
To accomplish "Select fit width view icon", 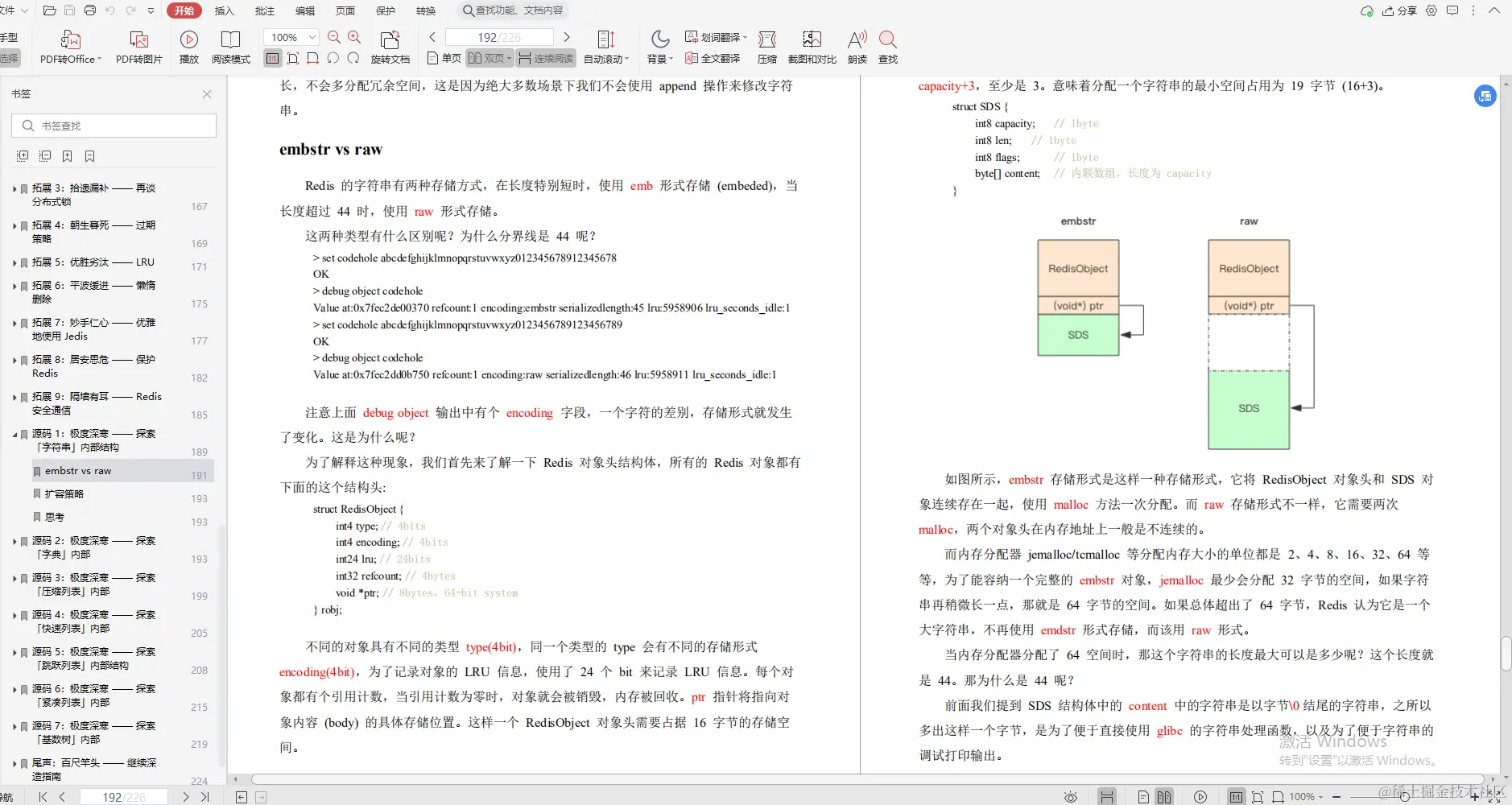I will (313, 59).
